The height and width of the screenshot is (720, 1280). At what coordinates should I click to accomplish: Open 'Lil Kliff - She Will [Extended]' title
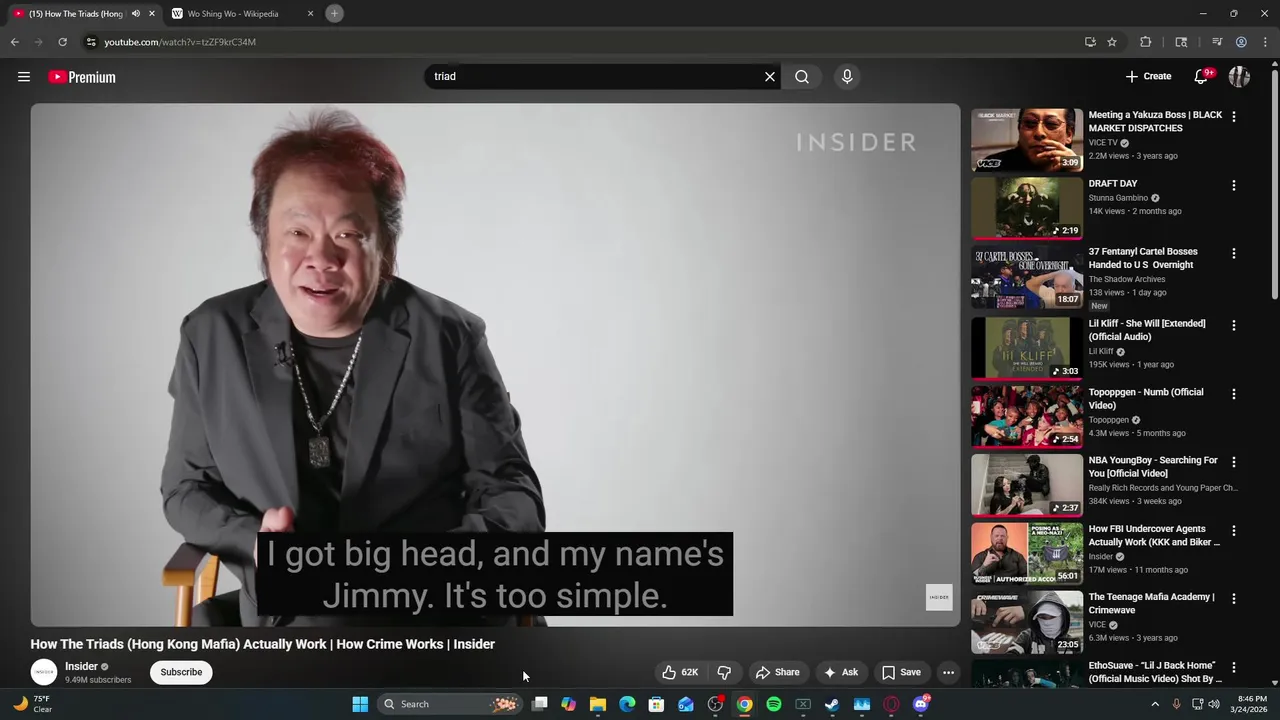[1147, 330]
